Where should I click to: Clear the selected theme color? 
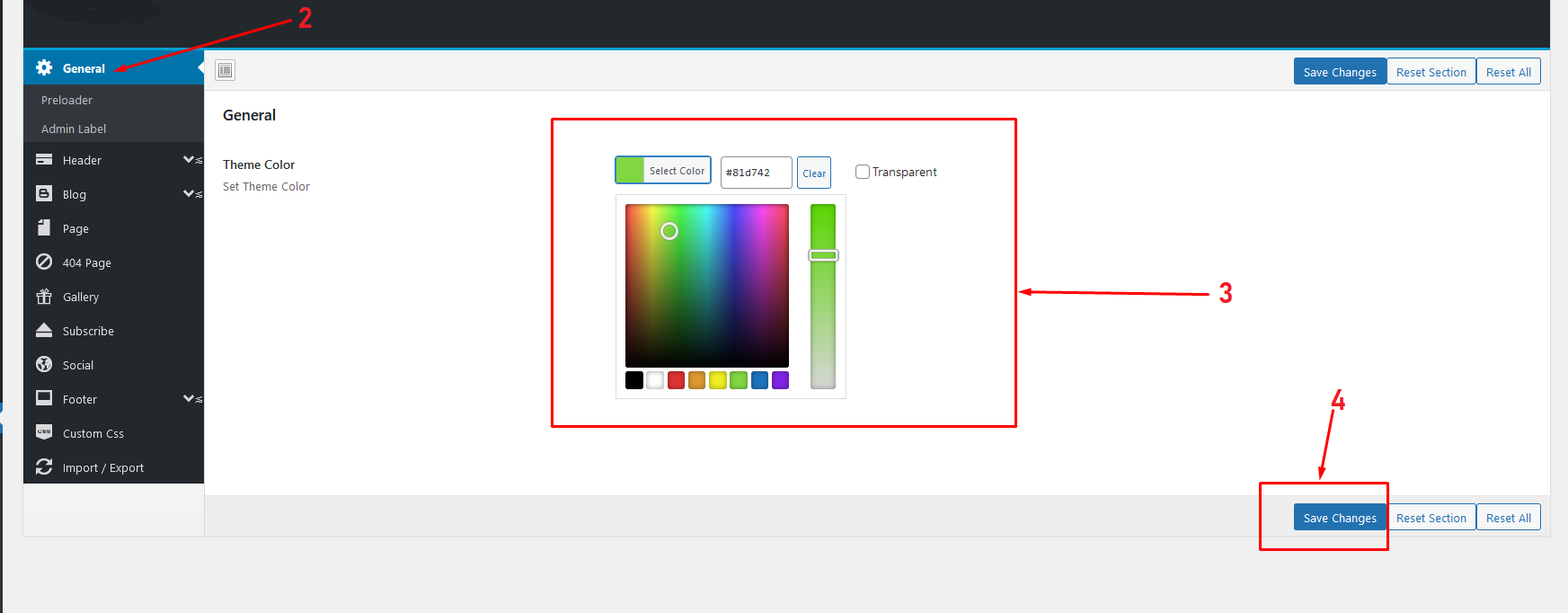[814, 173]
